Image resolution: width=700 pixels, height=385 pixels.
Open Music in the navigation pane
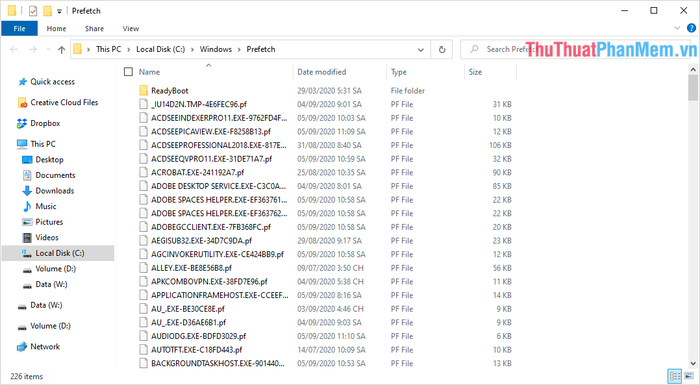pos(39,206)
